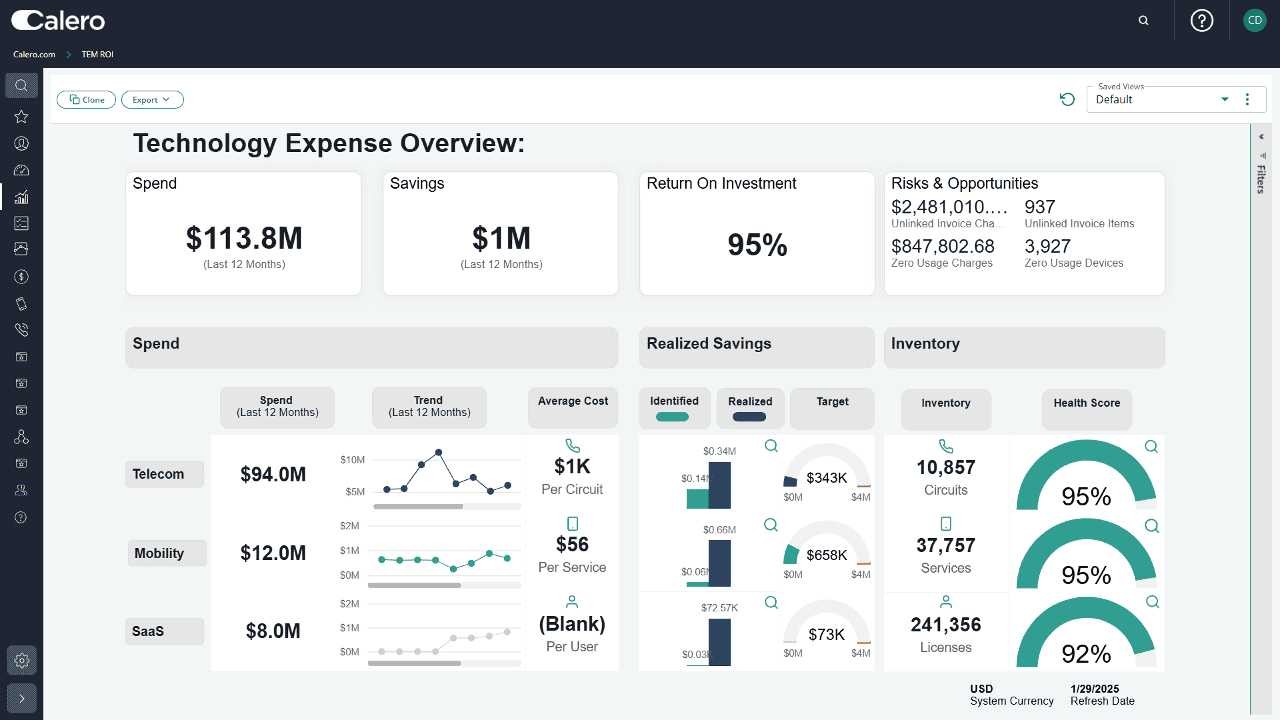Toggle the Target legend item

[x=832, y=408]
